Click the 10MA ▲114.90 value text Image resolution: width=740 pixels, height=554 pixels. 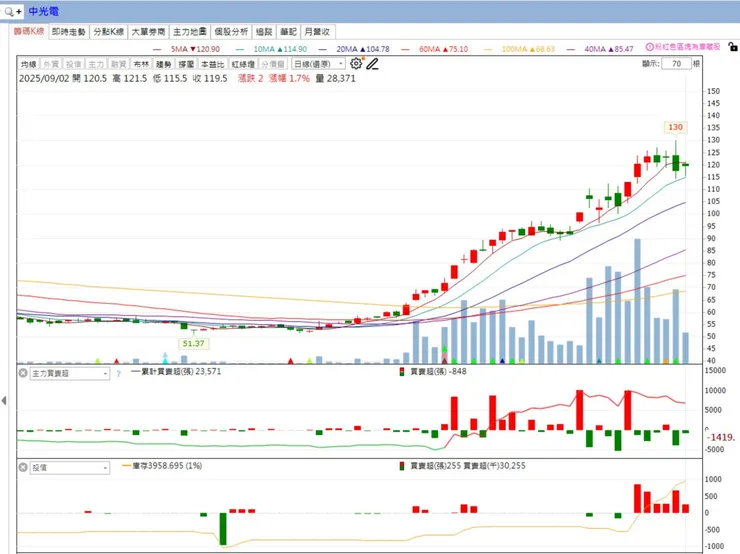[280, 49]
